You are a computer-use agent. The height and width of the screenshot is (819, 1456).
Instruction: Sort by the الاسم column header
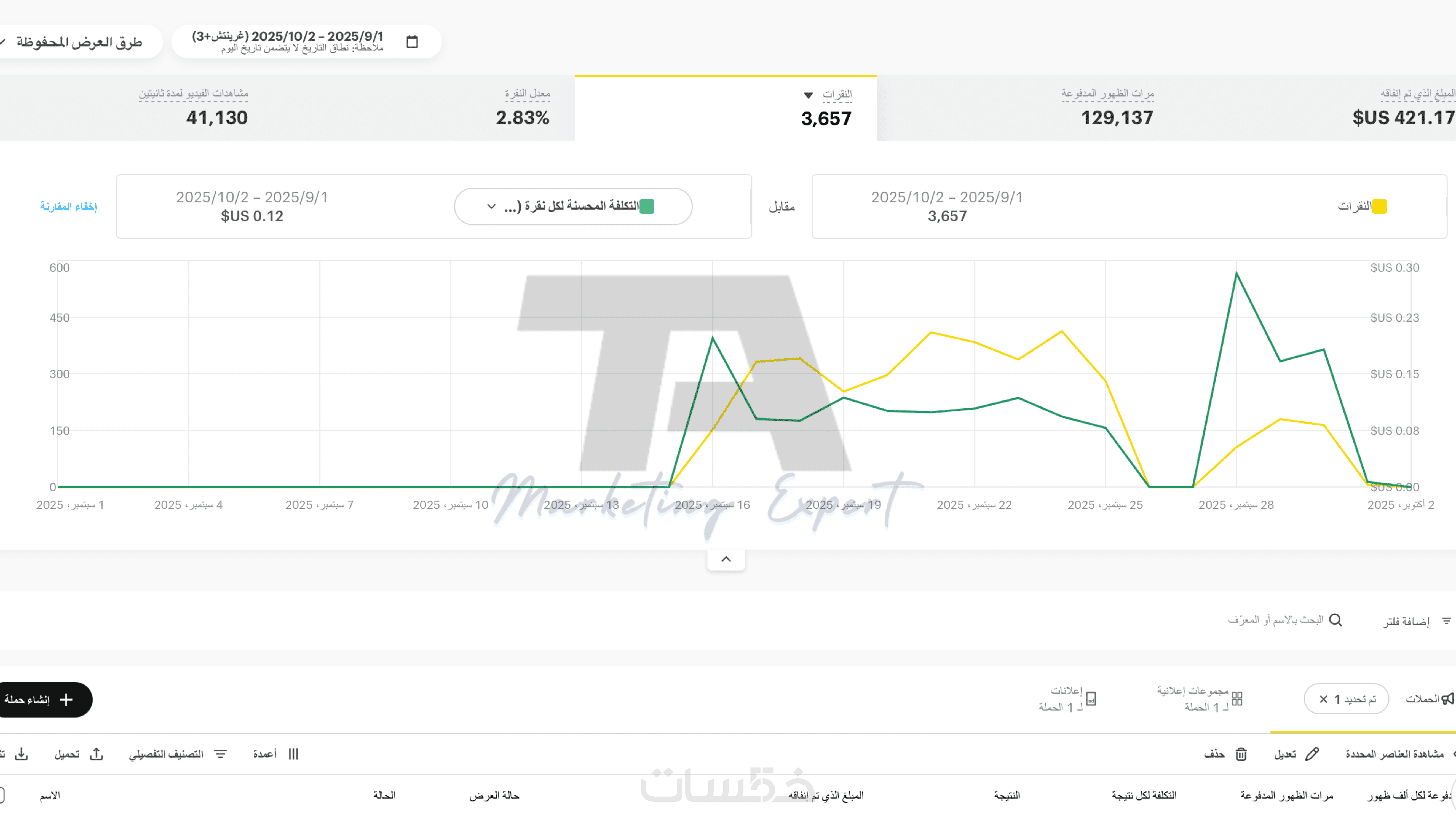click(50, 796)
